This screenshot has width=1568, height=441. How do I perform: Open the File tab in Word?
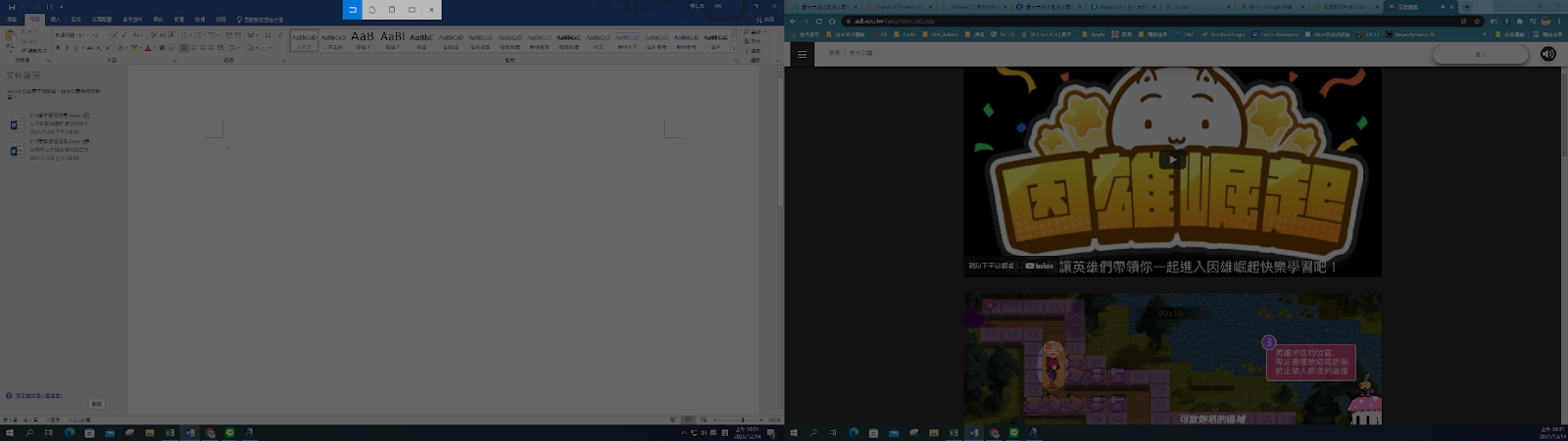tap(12, 19)
